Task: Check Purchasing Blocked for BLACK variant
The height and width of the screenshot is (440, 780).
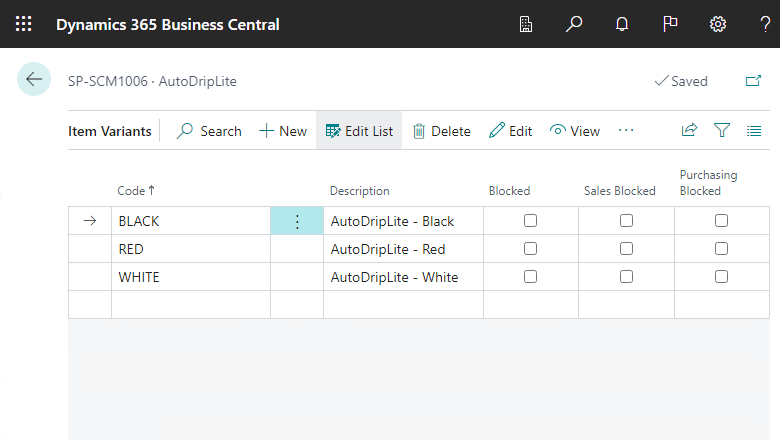Action: pos(721,220)
